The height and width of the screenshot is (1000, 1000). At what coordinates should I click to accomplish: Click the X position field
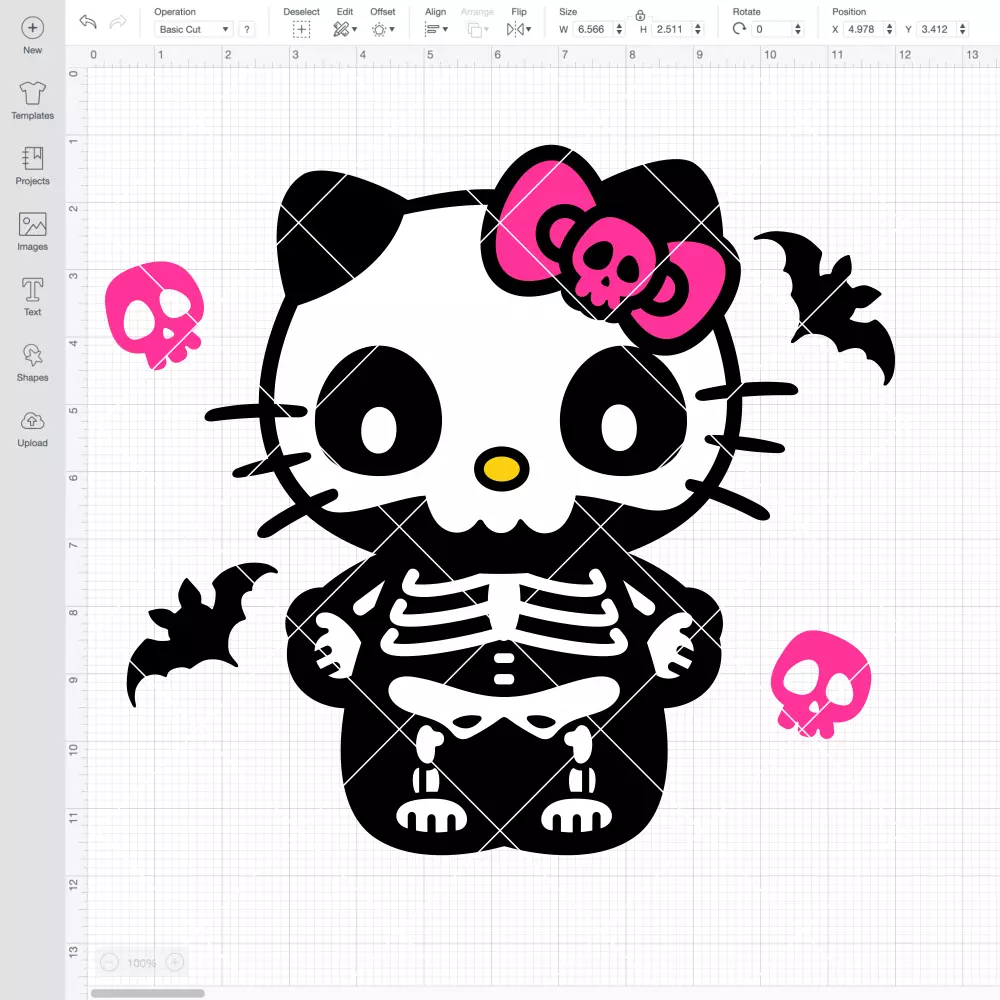click(864, 29)
